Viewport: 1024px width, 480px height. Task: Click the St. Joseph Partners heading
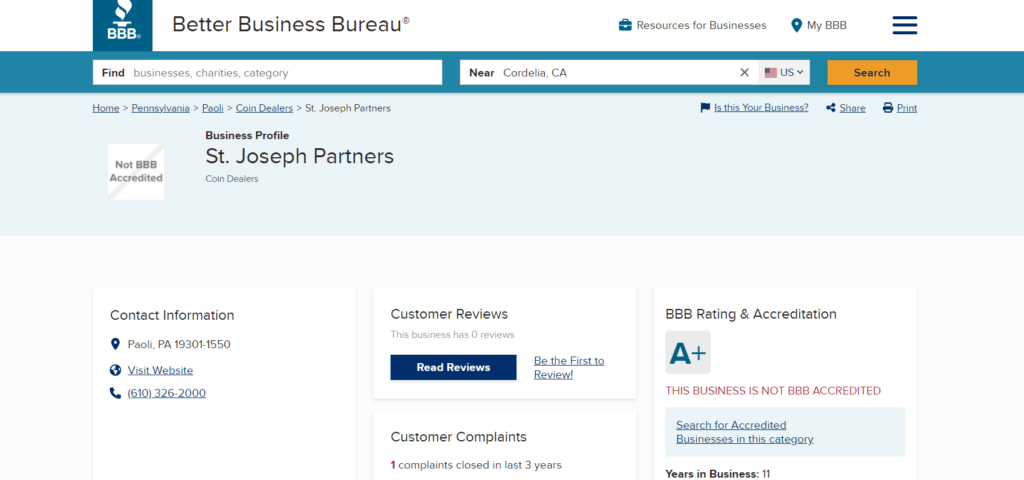(x=300, y=156)
